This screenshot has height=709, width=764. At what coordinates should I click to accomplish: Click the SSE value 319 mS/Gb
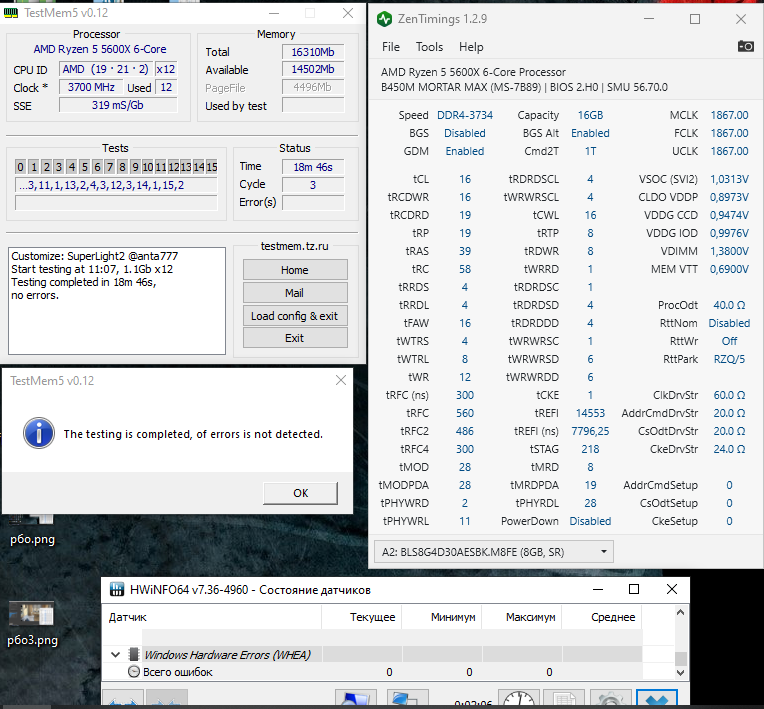(118, 105)
